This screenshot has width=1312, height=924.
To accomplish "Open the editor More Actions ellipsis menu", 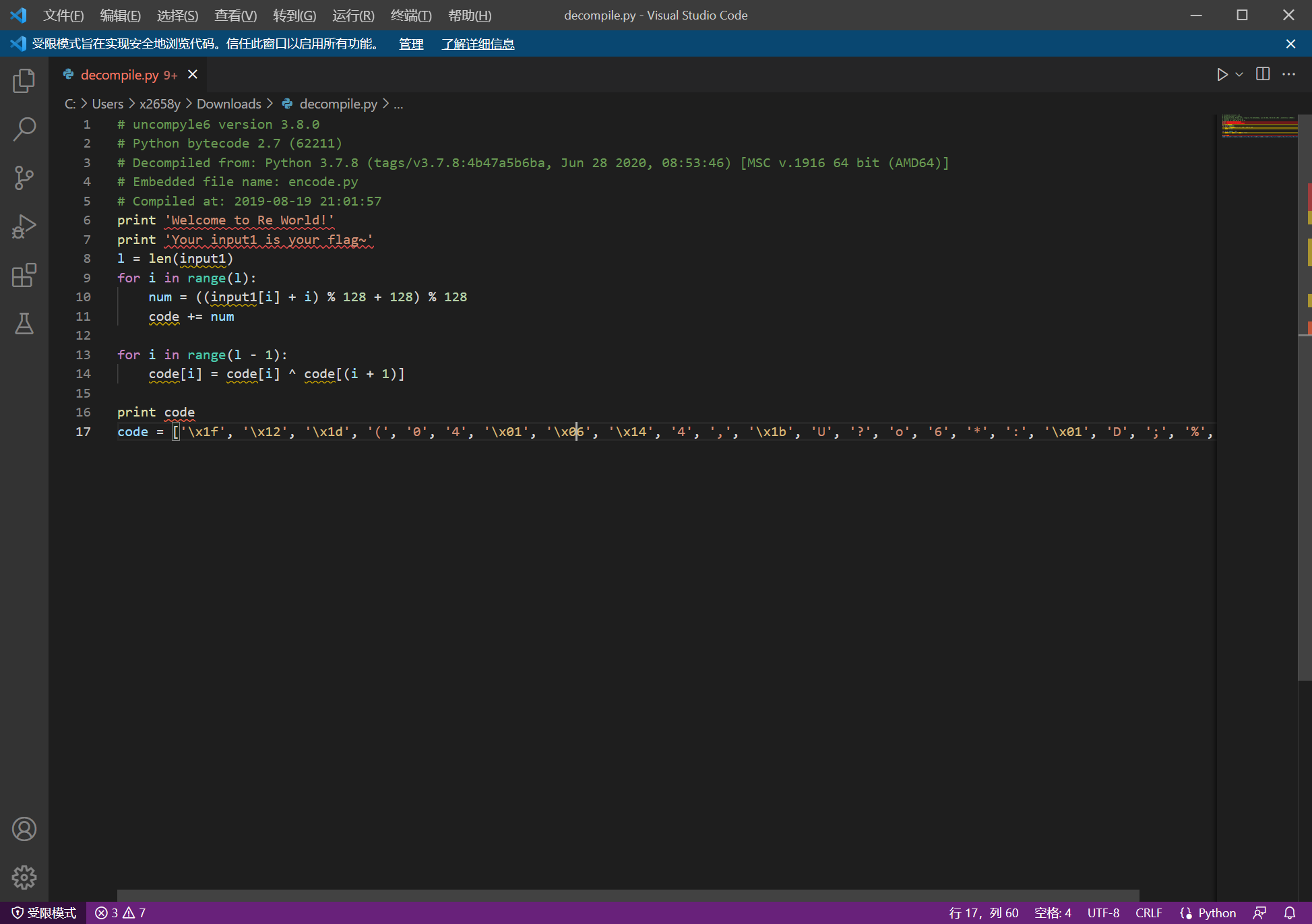I will (x=1288, y=75).
